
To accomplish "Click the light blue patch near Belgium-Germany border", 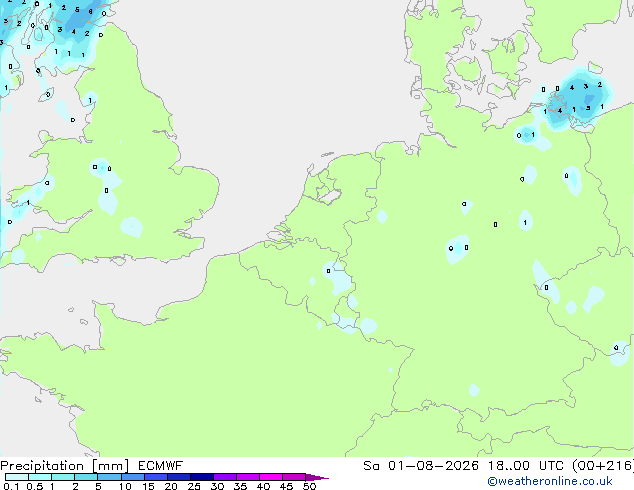I will 339,279.
